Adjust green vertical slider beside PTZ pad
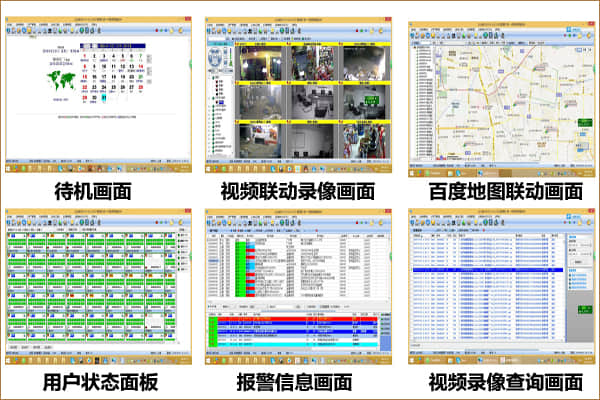 point(231,57)
